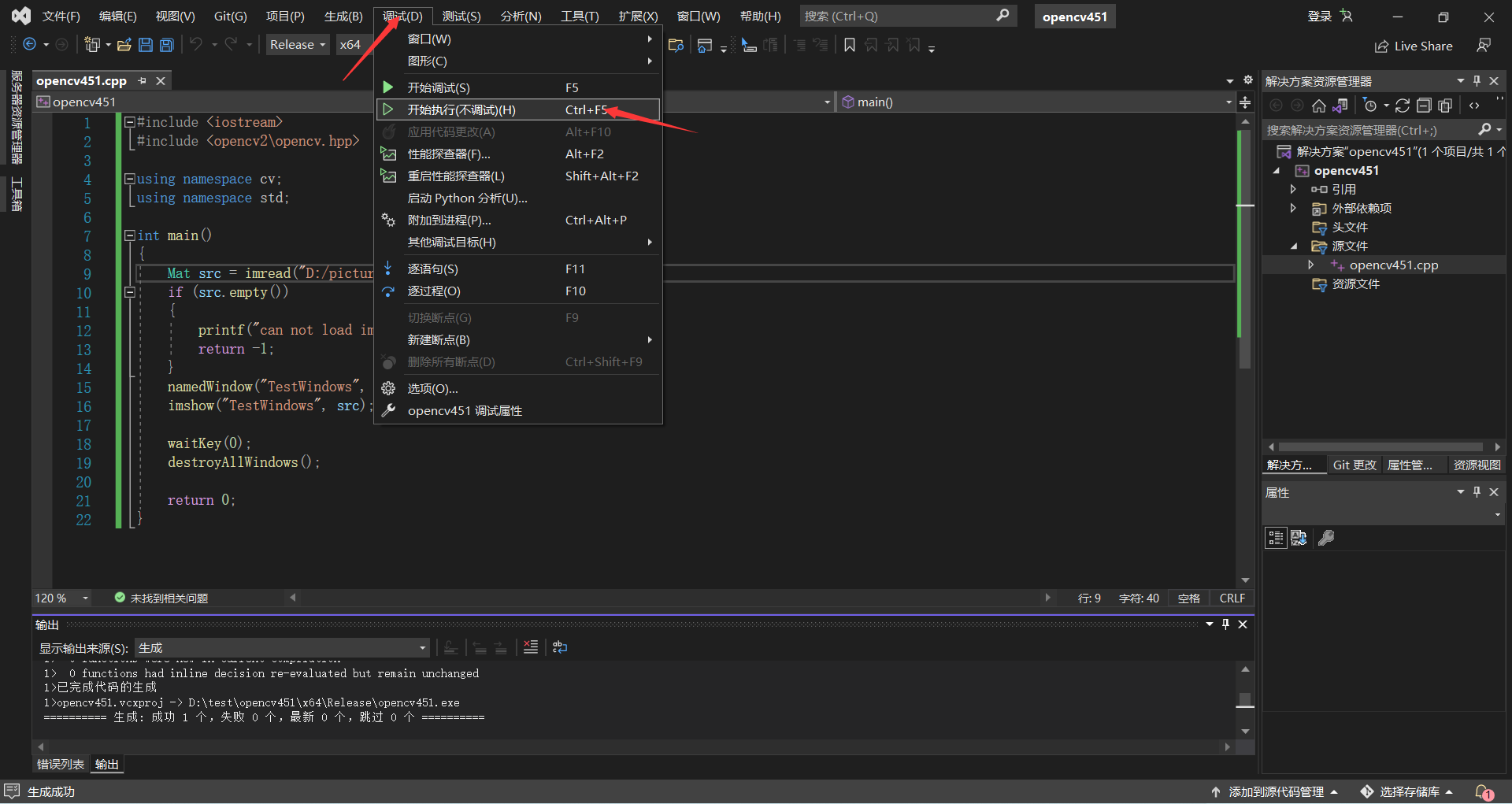The image size is (1512, 804).
Task: Click the split editor icon above the scrollbar
Action: point(1245,102)
